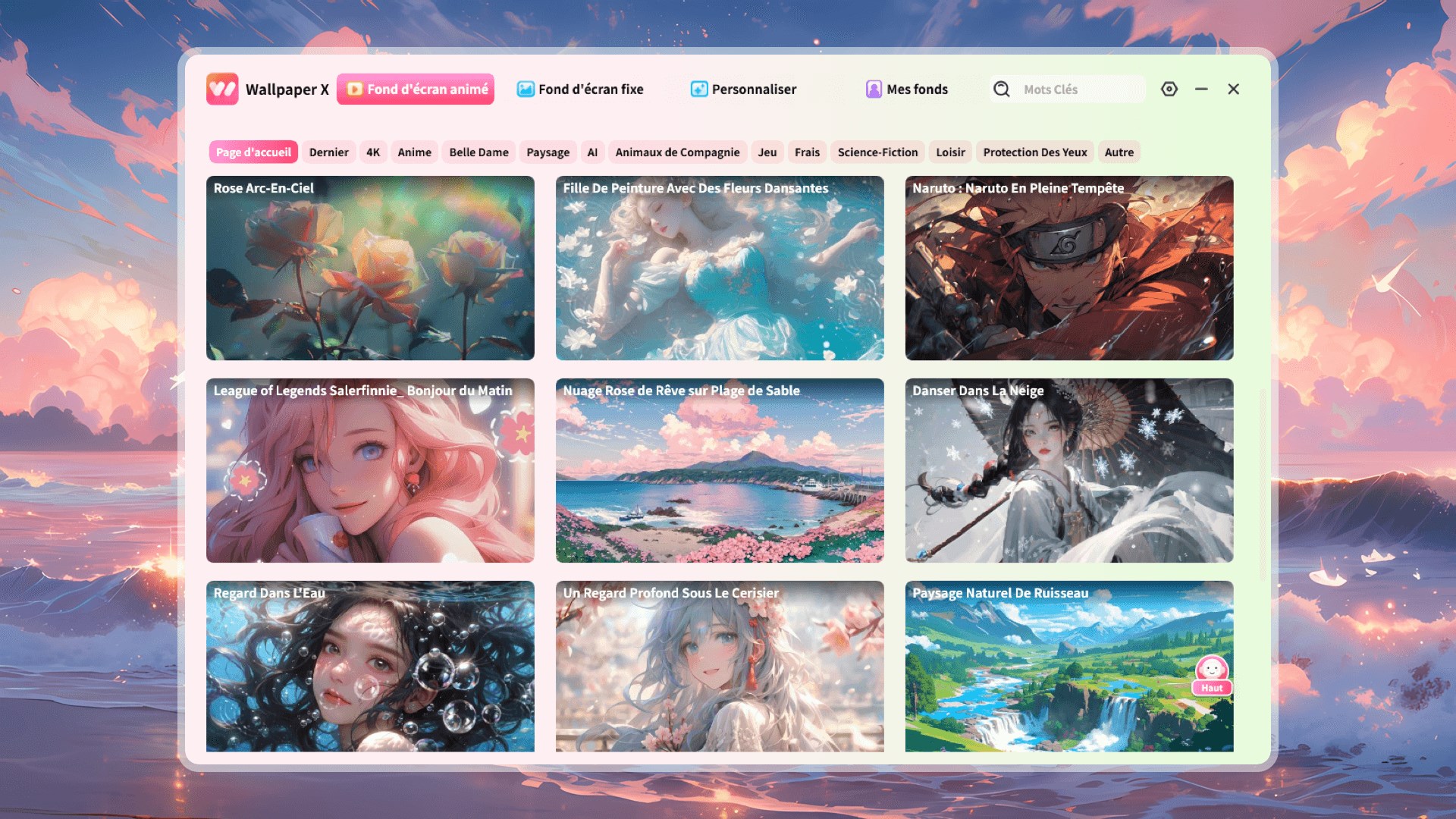The height and width of the screenshot is (819, 1456).
Task: Type in the Mots Clés search field
Action: click(x=1077, y=89)
